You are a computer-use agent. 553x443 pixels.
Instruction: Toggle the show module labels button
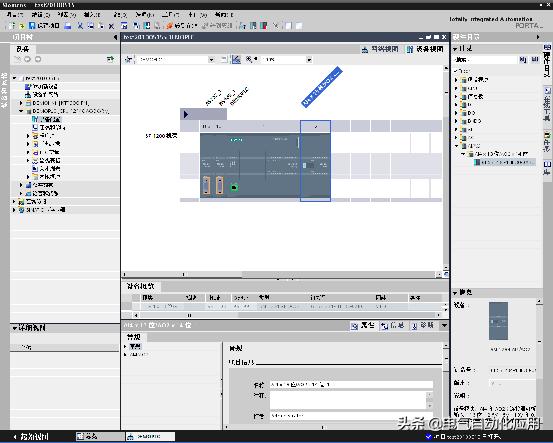[x=236, y=59]
